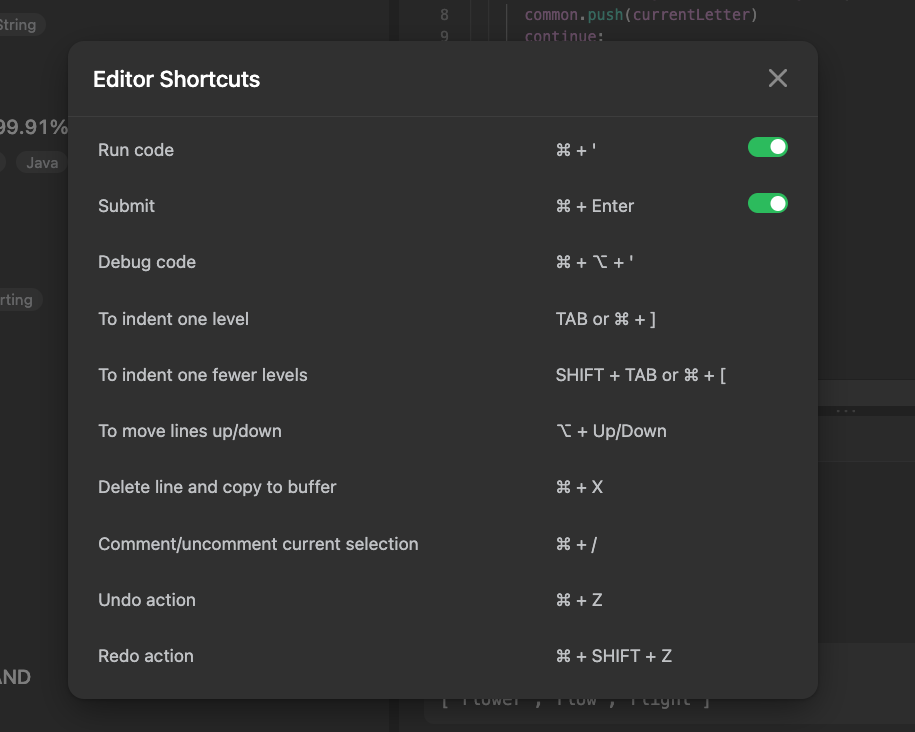The image size is (915, 732).
Task: Click 'To move lines up/down' text
Action: click(x=190, y=431)
